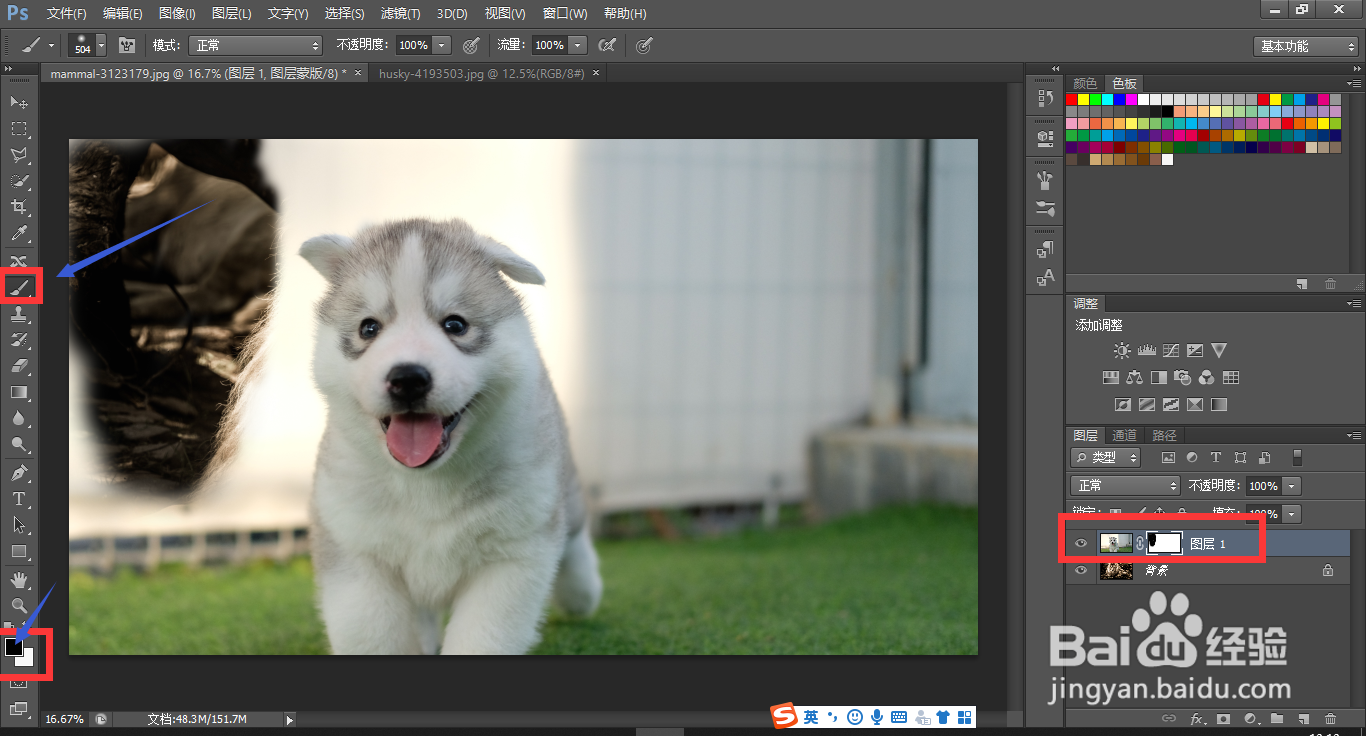This screenshot has width=1366, height=736.
Task: Select the Gradient tool
Action: tap(19, 392)
